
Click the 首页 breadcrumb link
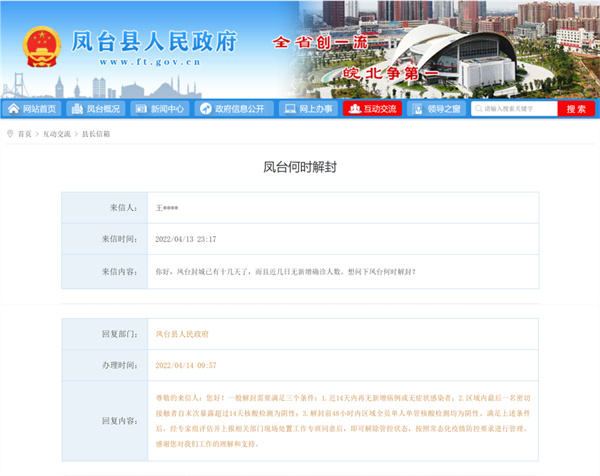[24, 133]
